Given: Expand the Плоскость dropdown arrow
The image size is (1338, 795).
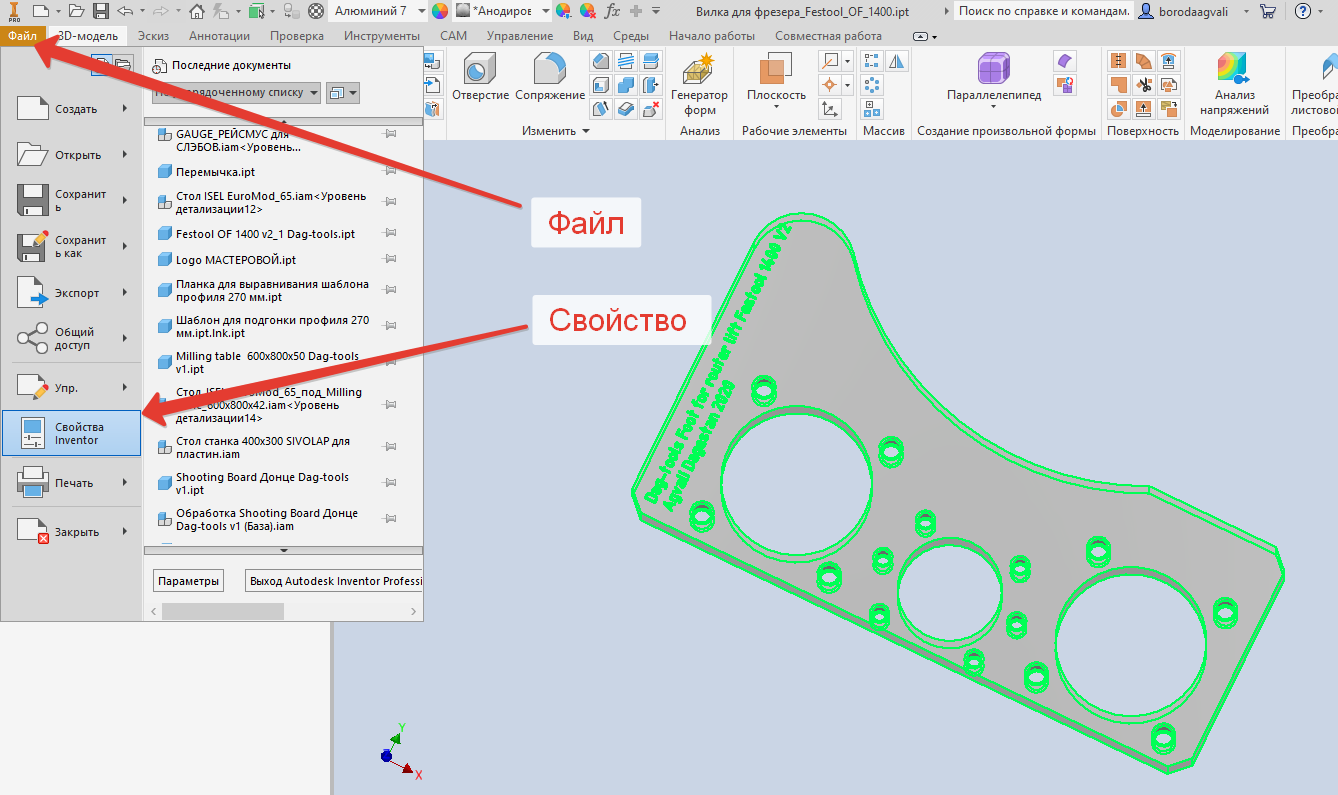Looking at the screenshot, I should coord(776,107).
